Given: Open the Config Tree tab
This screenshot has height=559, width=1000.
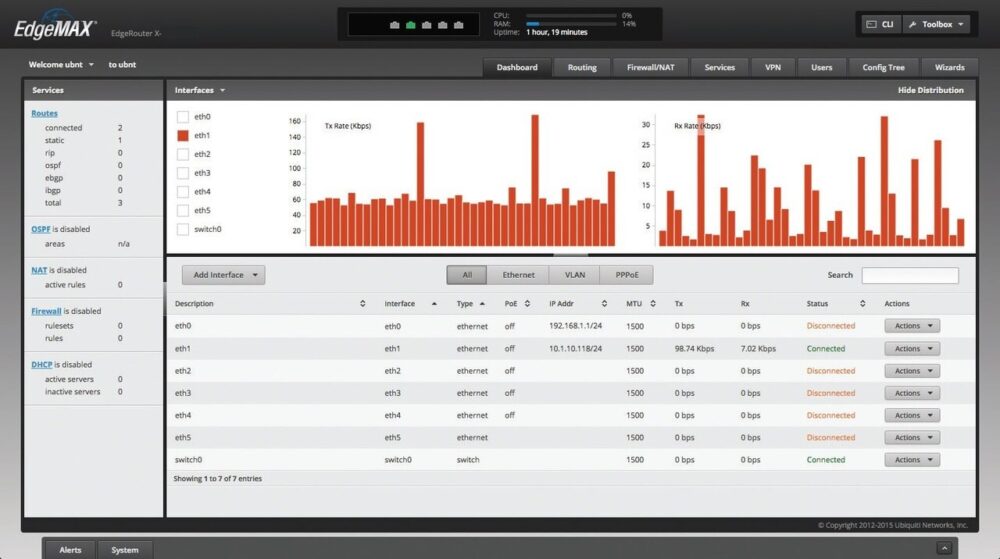Looking at the screenshot, I should tap(883, 67).
